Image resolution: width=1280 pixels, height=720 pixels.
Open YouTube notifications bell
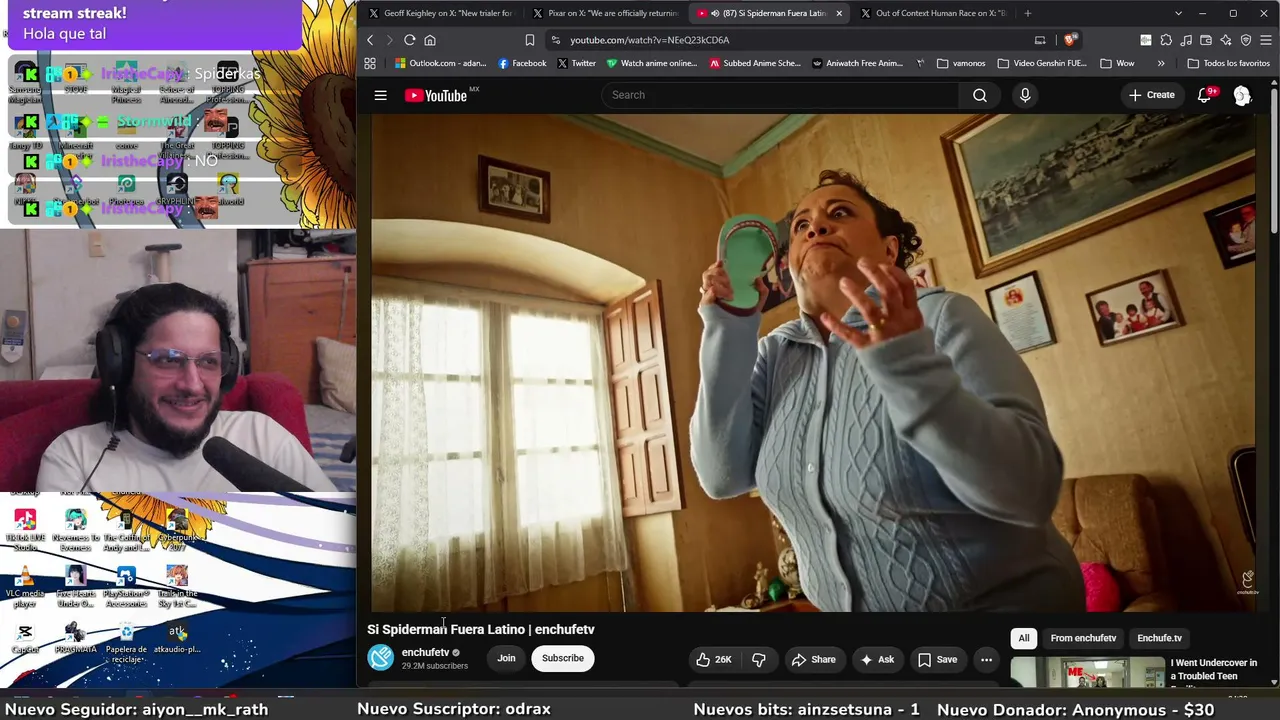pos(1206,95)
